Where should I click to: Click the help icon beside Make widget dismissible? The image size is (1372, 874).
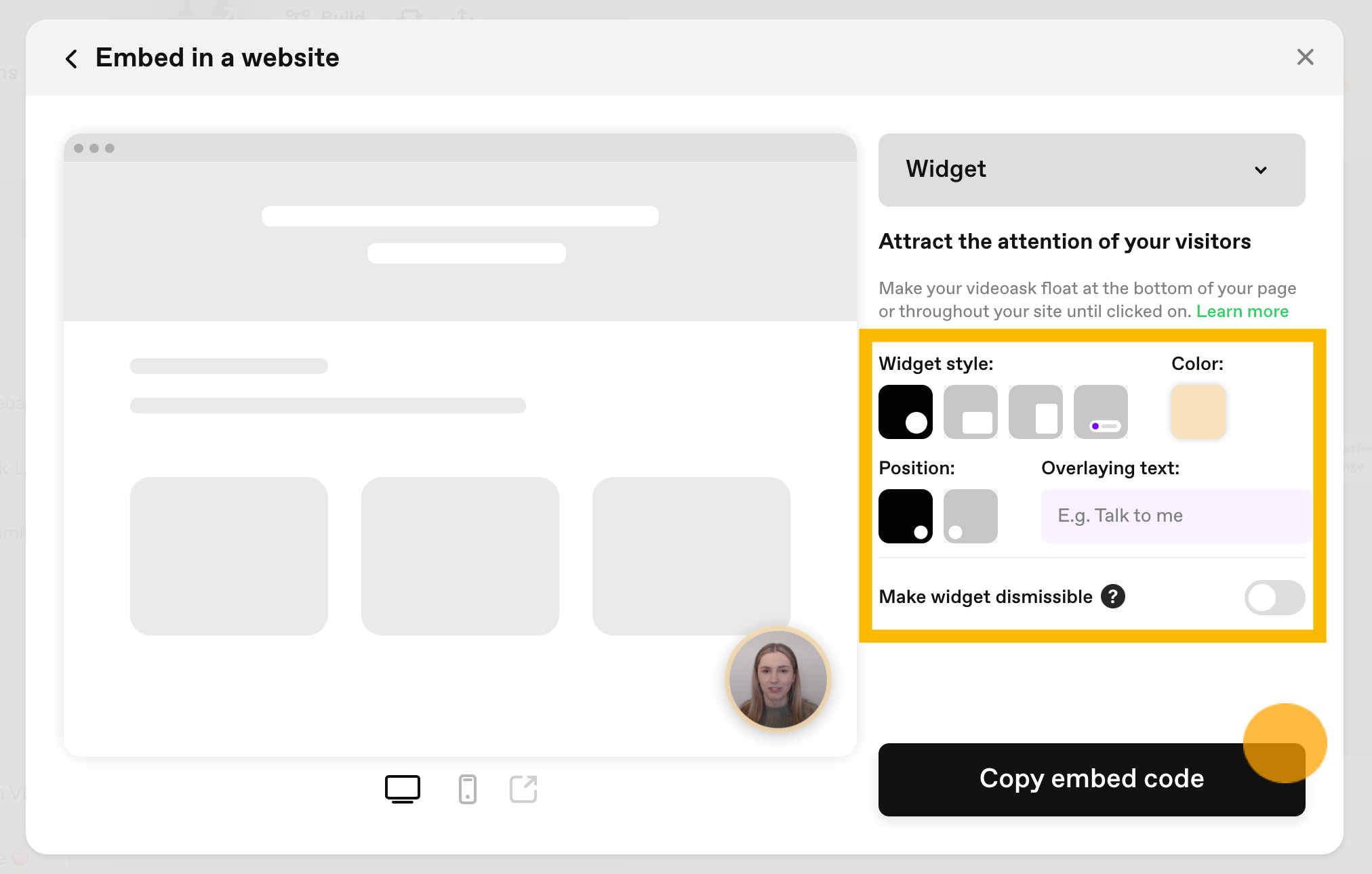(x=1113, y=596)
